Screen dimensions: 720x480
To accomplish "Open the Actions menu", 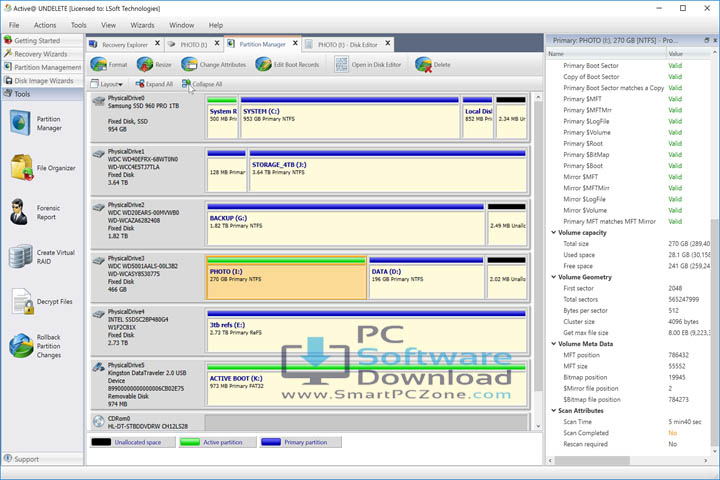I will 45,25.
